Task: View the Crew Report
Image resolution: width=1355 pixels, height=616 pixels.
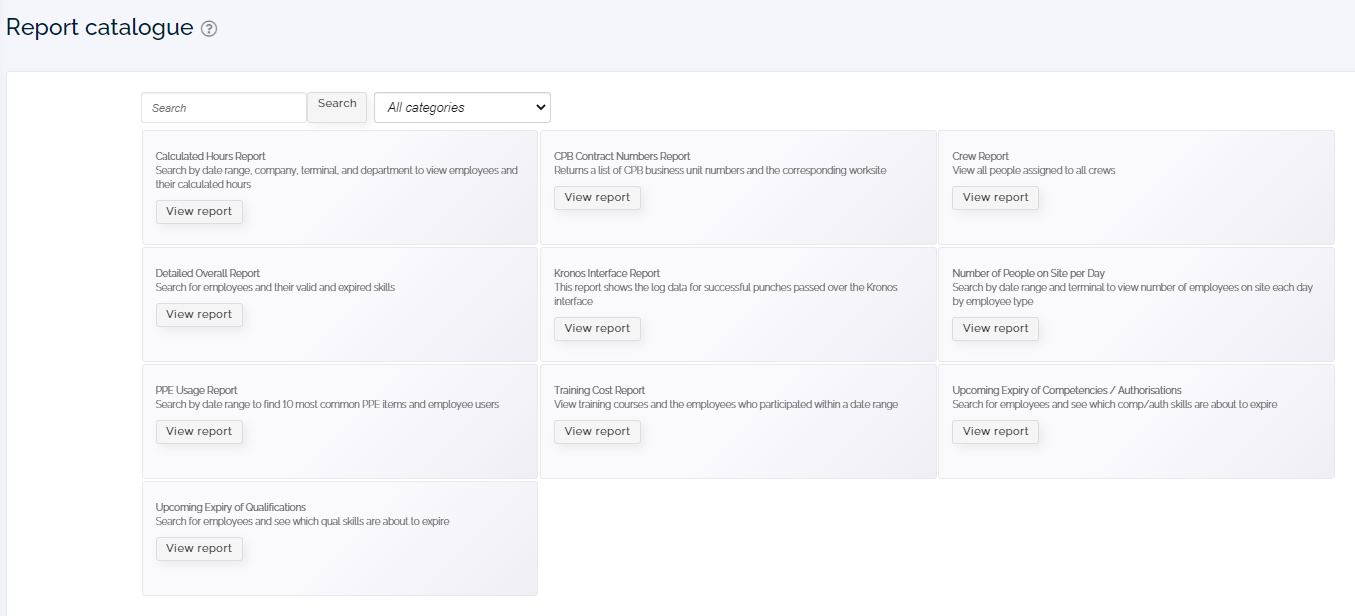Action: (995, 197)
